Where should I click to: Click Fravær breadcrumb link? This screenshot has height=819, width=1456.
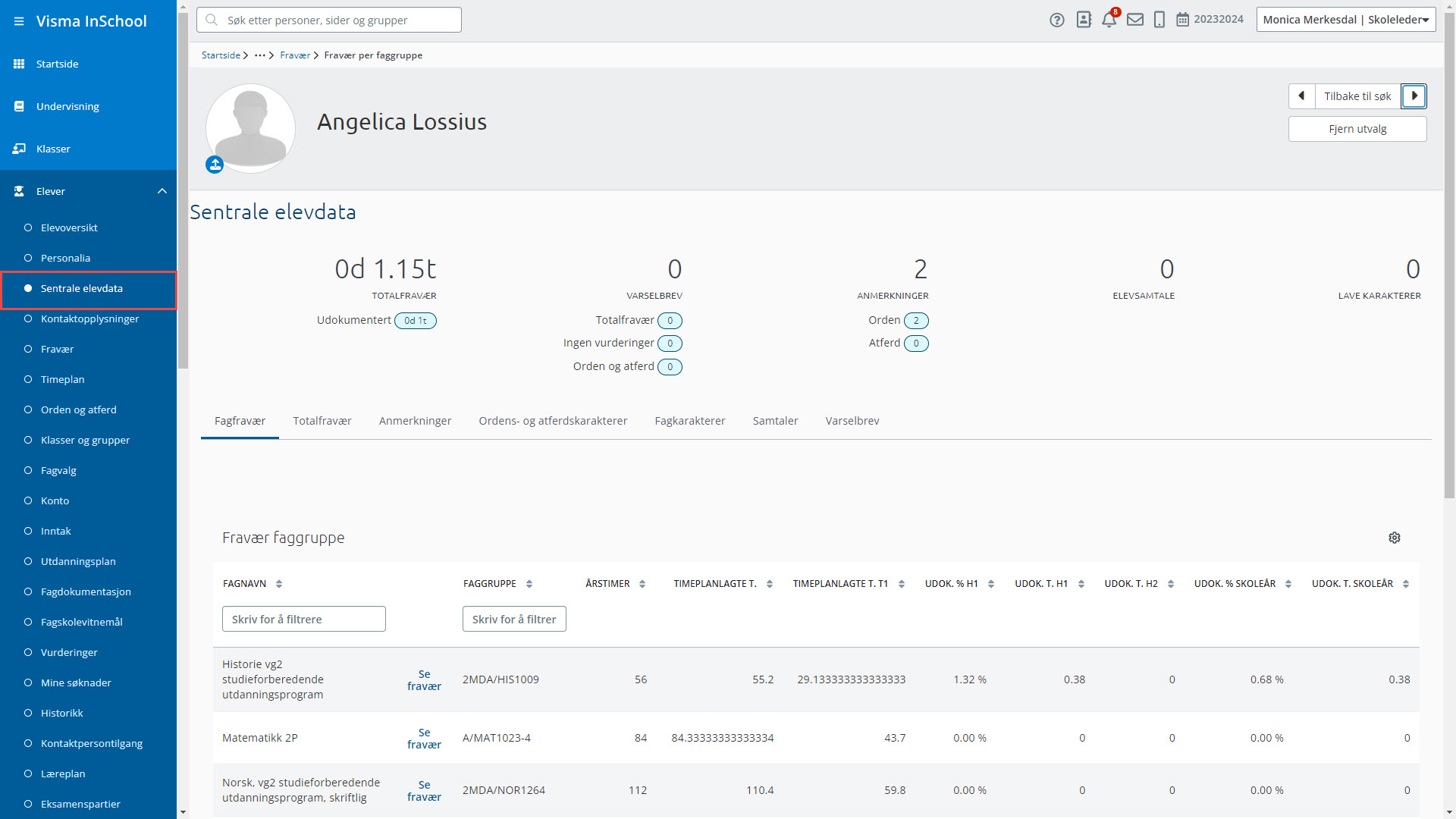(295, 55)
